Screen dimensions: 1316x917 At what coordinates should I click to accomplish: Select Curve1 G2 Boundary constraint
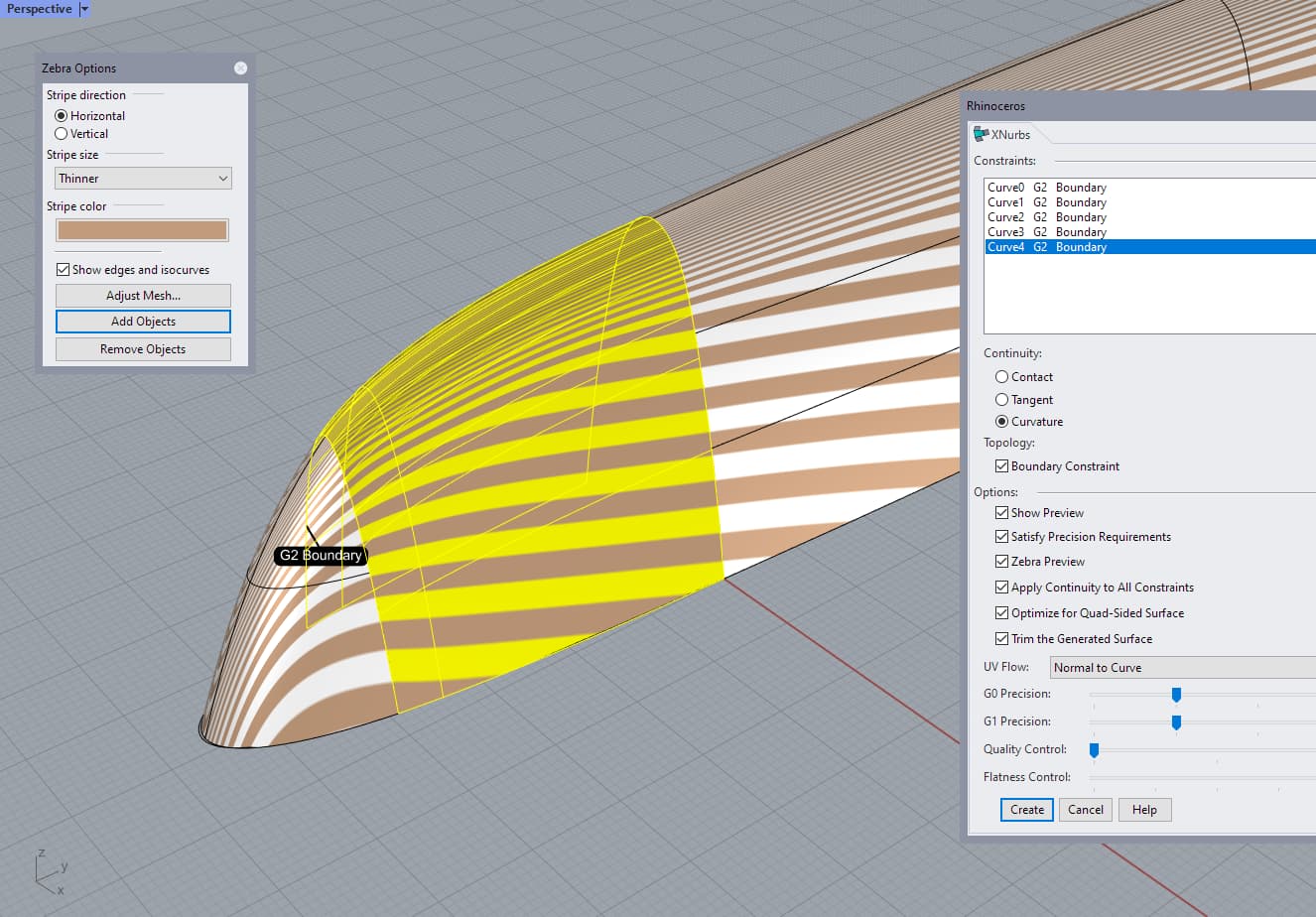(x=1150, y=202)
